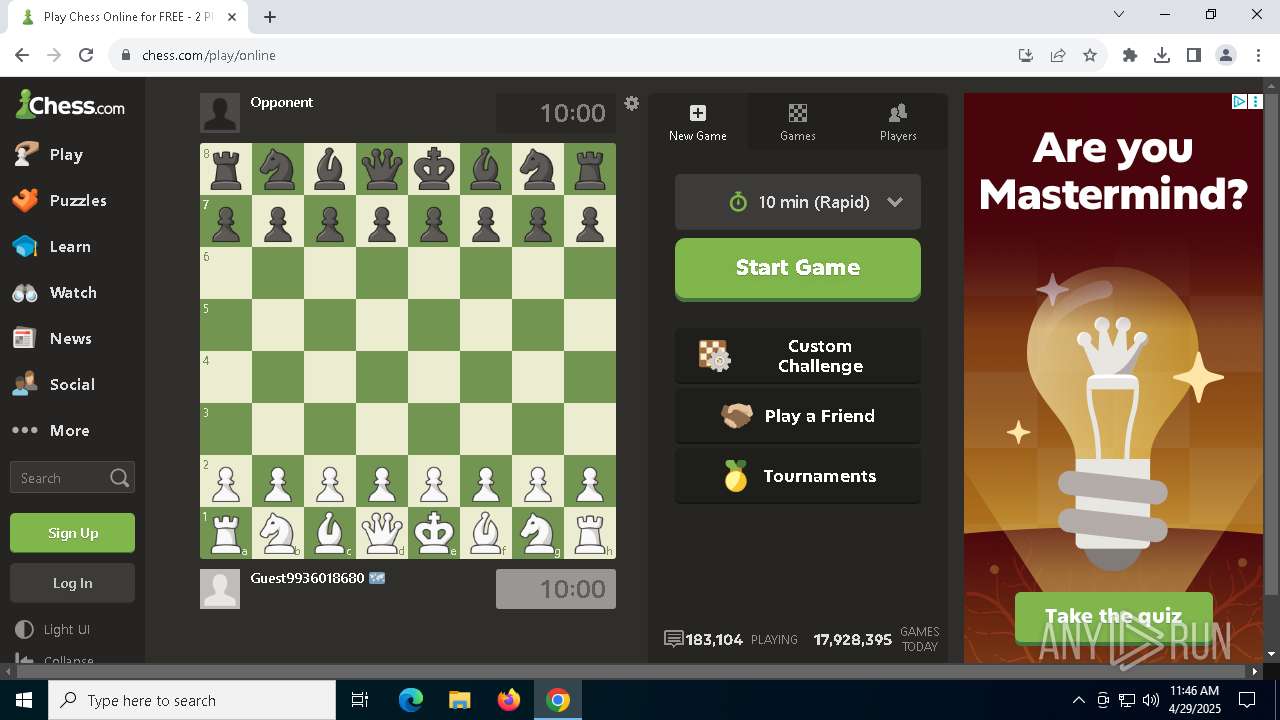
Task: Click the flag icon beside the guest name
Action: (377, 578)
